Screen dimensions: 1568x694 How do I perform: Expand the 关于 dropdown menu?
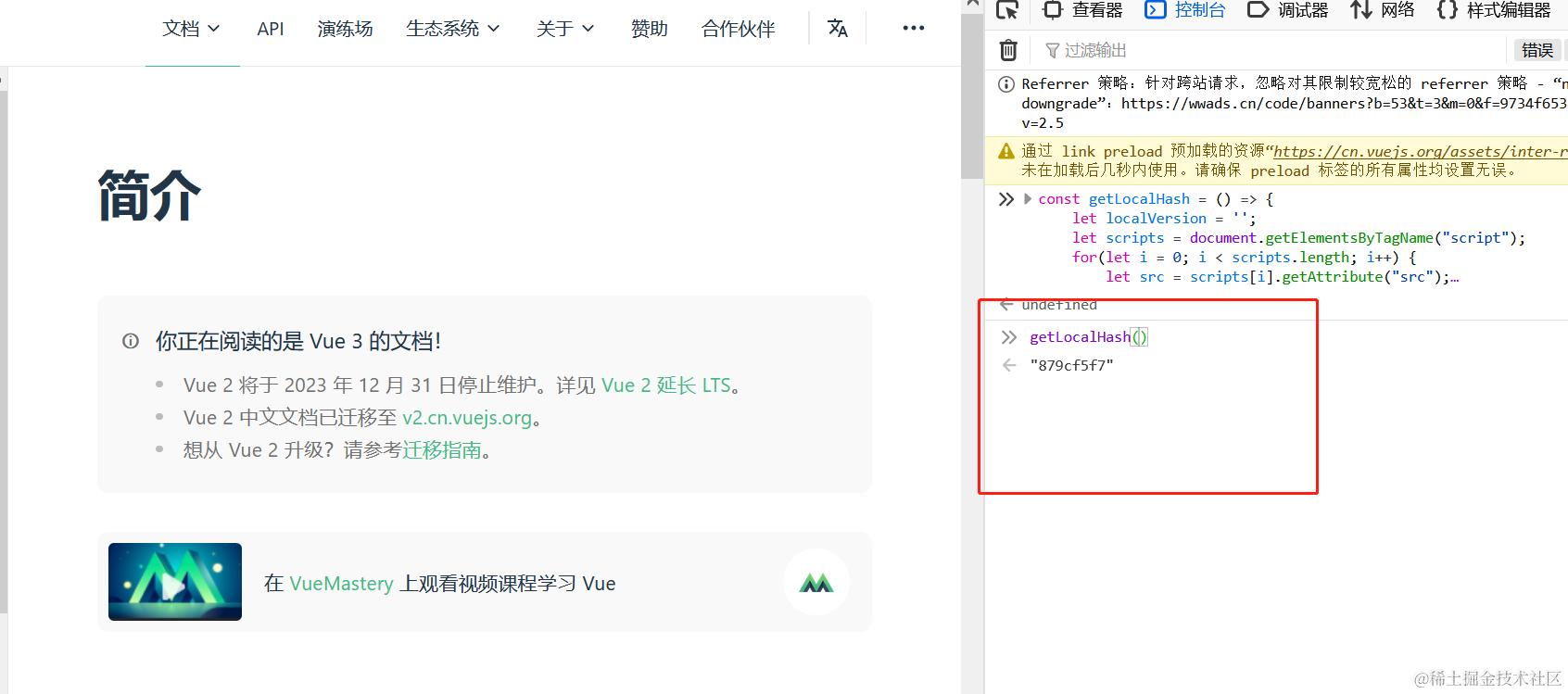[x=565, y=29]
